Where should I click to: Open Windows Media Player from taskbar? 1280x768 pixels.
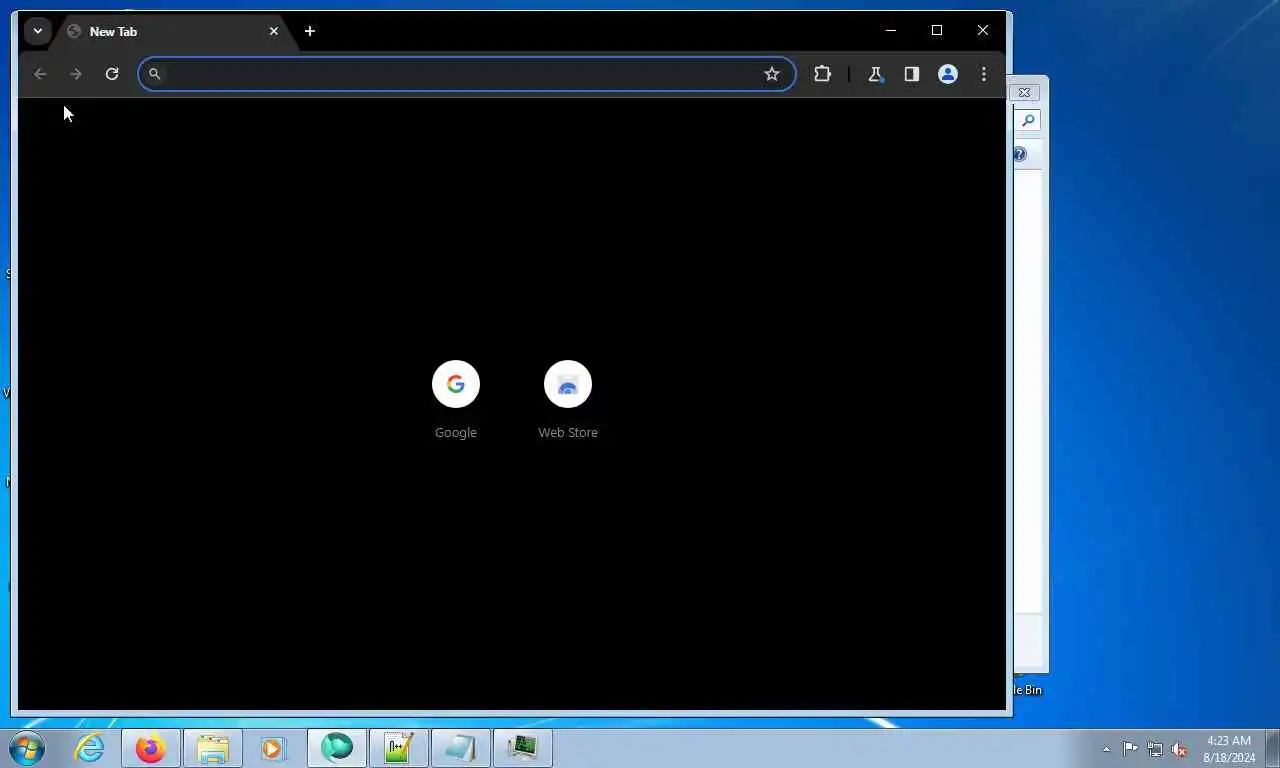pyautogui.click(x=274, y=748)
